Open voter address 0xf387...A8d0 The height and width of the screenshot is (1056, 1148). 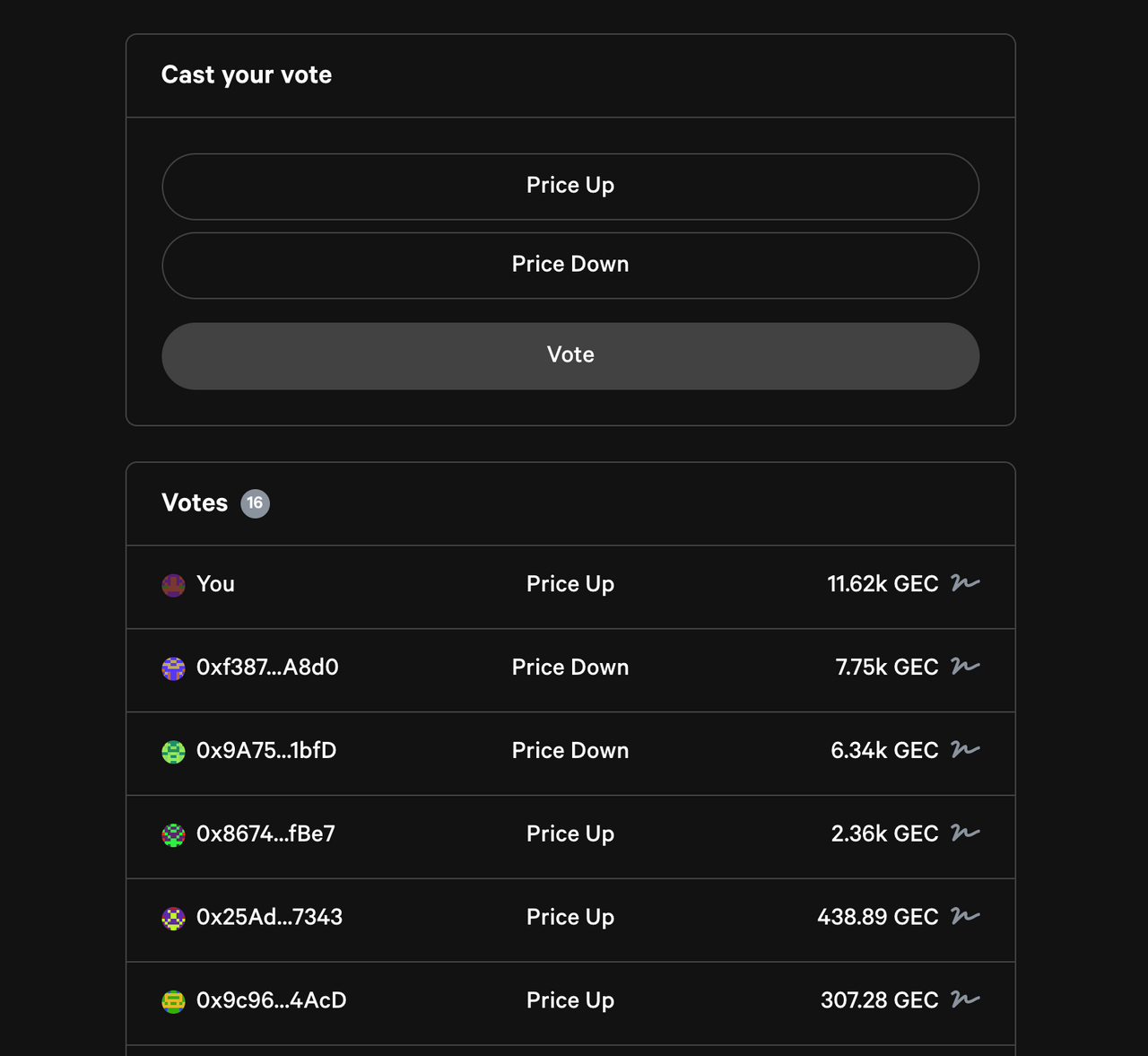(267, 668)
